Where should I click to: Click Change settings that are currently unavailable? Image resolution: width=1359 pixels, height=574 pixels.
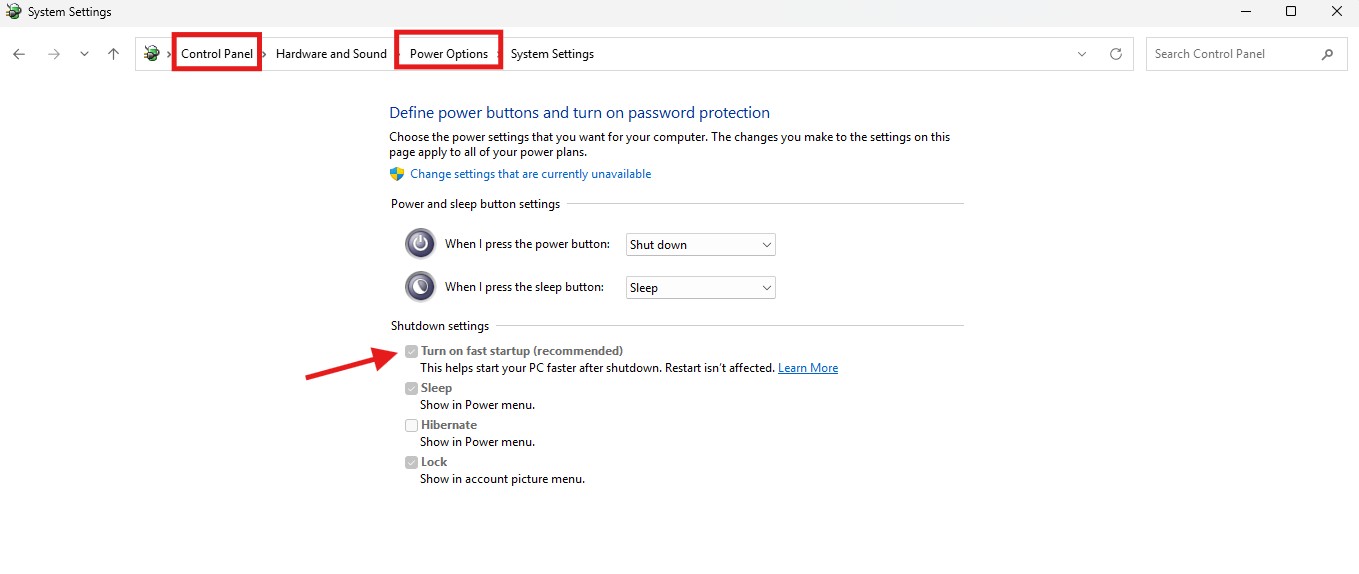(530, 174)
